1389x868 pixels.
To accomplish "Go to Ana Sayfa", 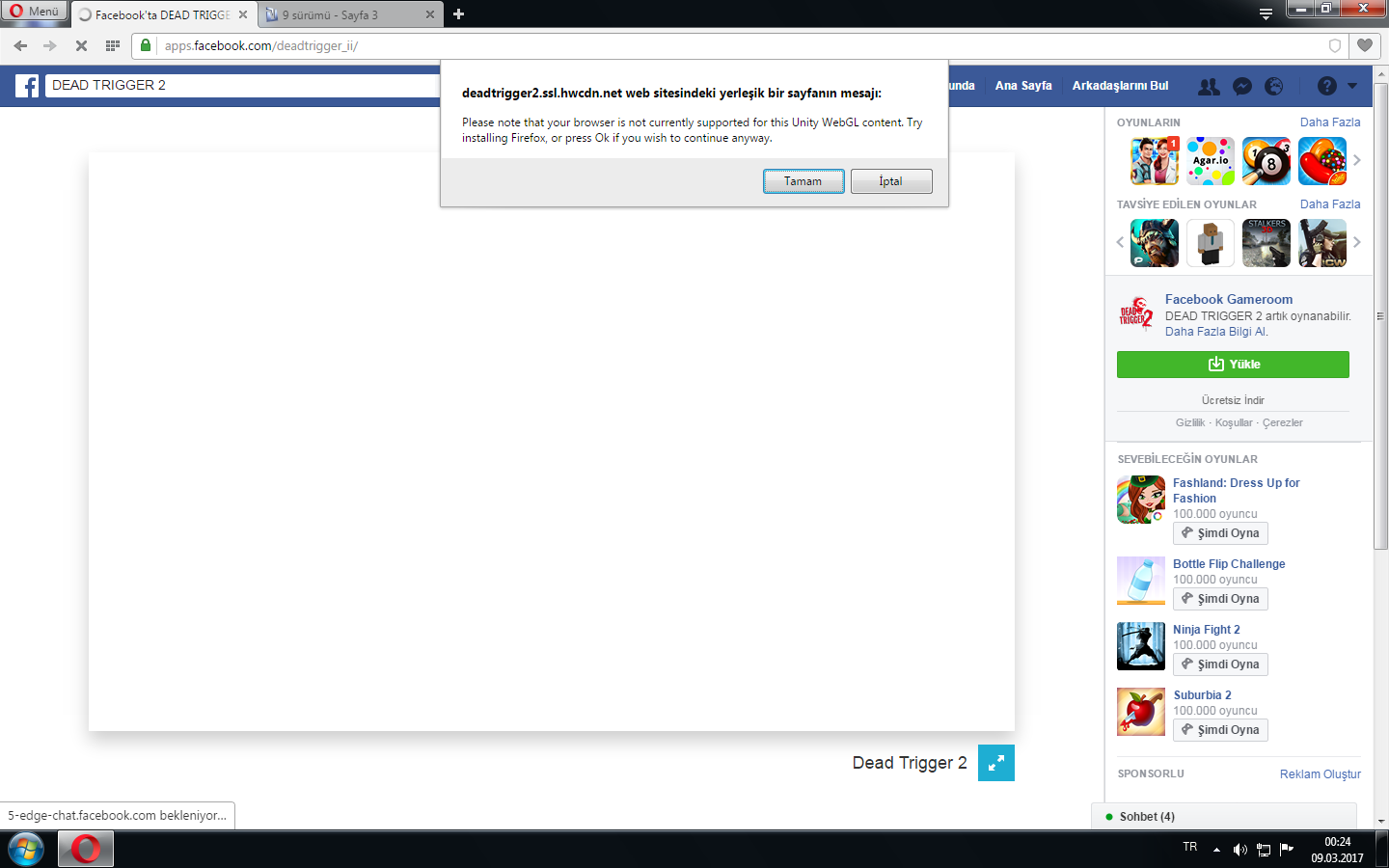I will 1023,86.
